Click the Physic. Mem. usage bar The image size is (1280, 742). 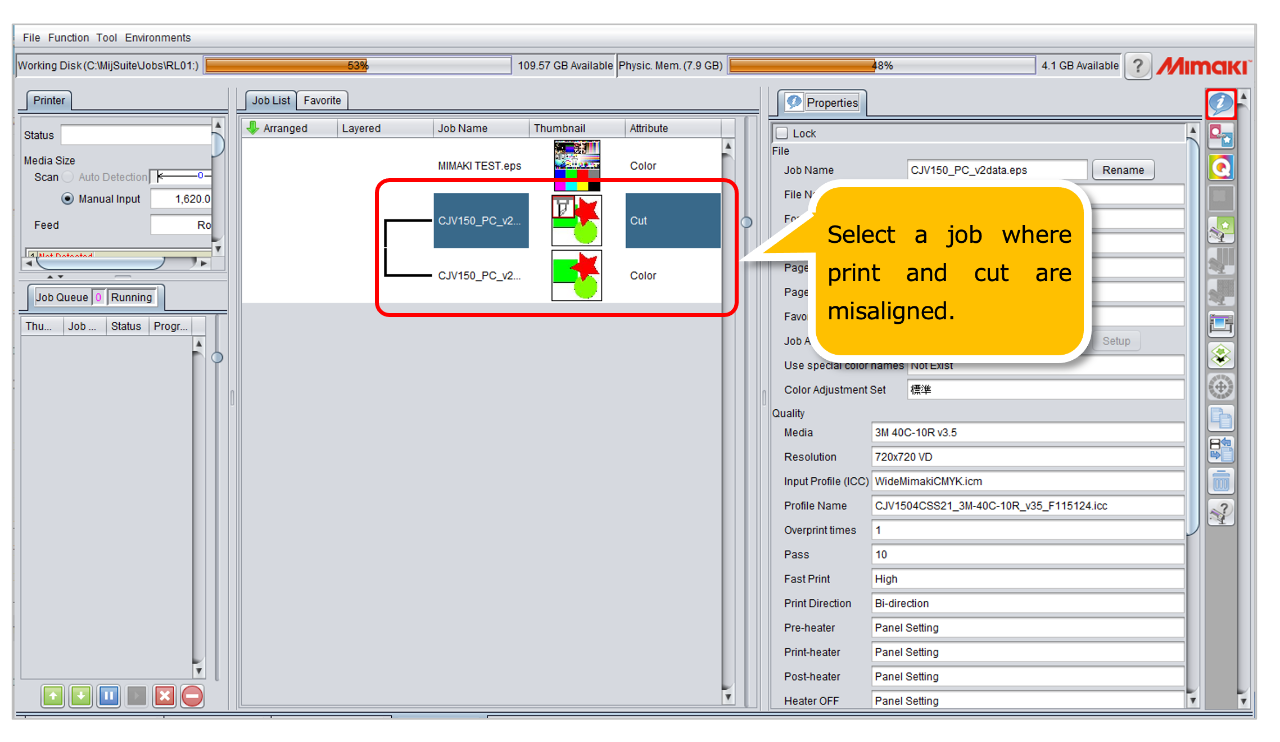[x=882, y=66]
